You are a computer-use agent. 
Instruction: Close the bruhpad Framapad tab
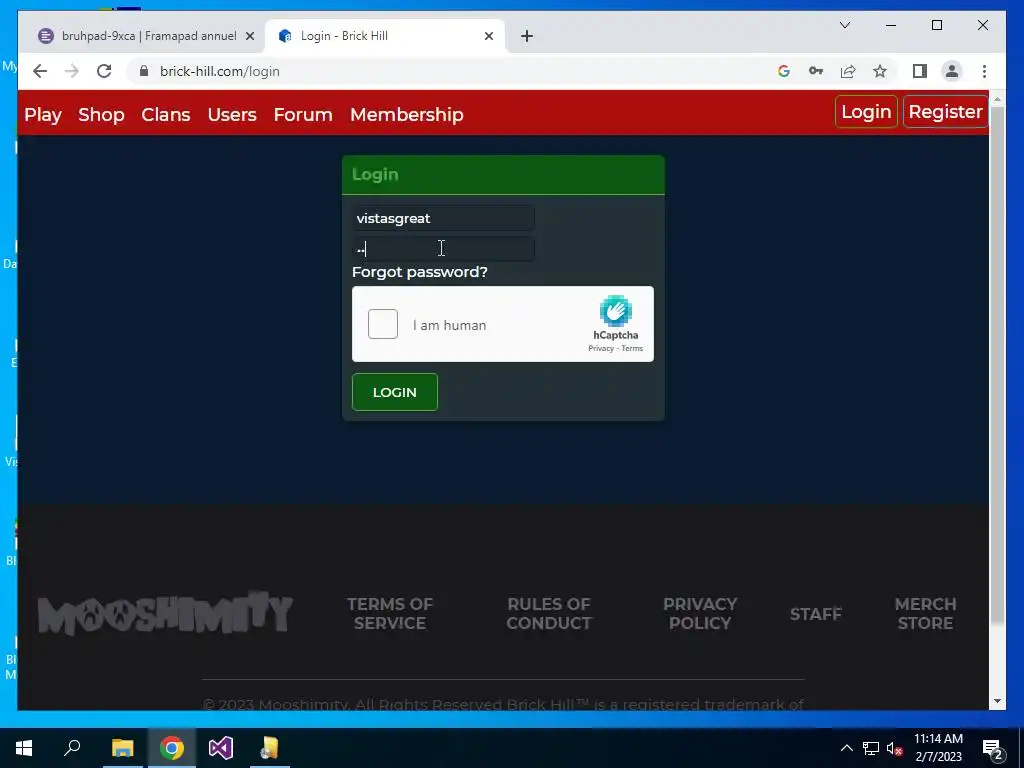tap(249, 37)
